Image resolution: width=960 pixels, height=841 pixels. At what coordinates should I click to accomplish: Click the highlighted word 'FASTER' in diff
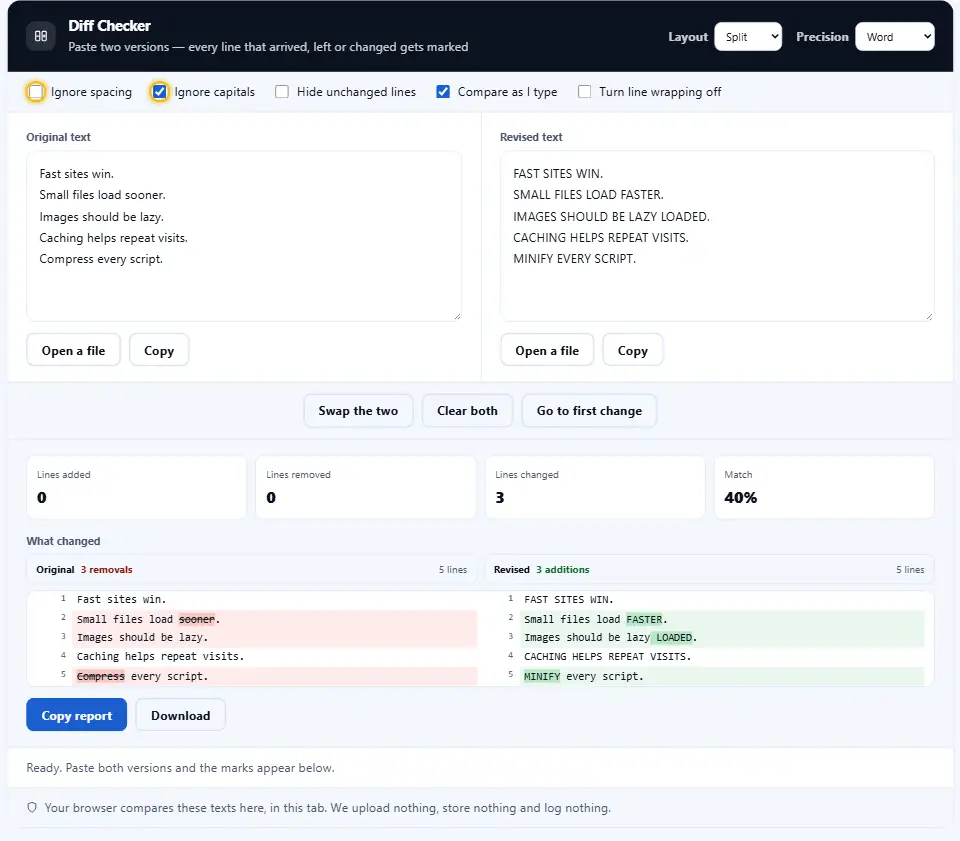click(x=644, y=619)
